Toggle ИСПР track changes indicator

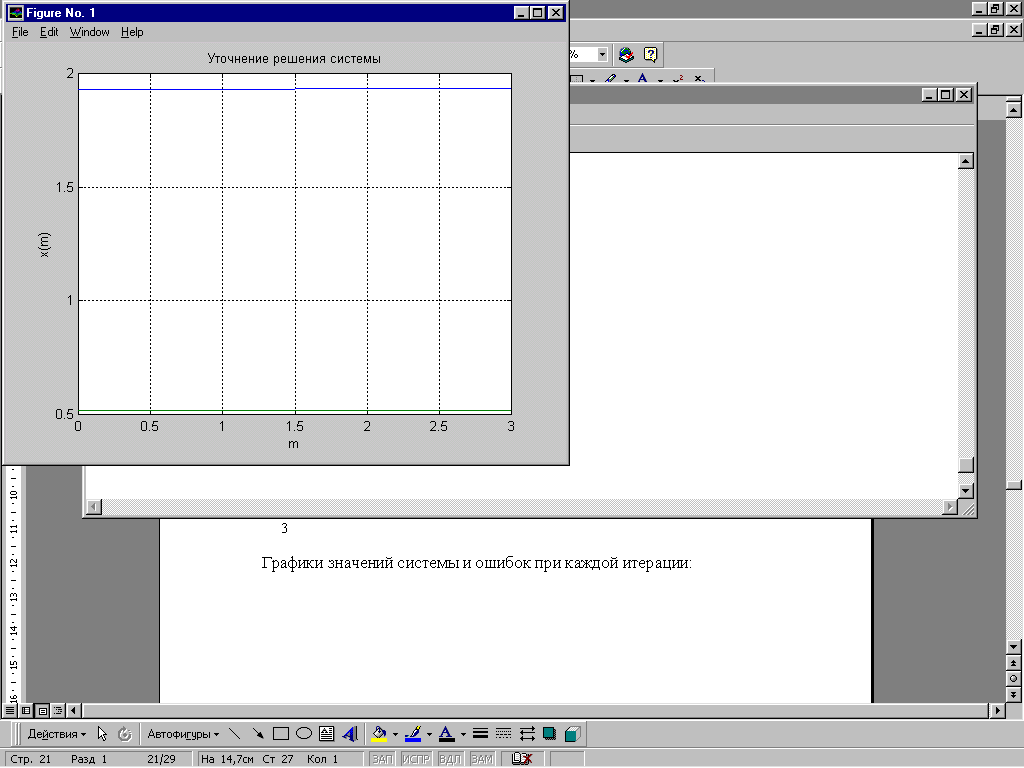click(416, 759)
